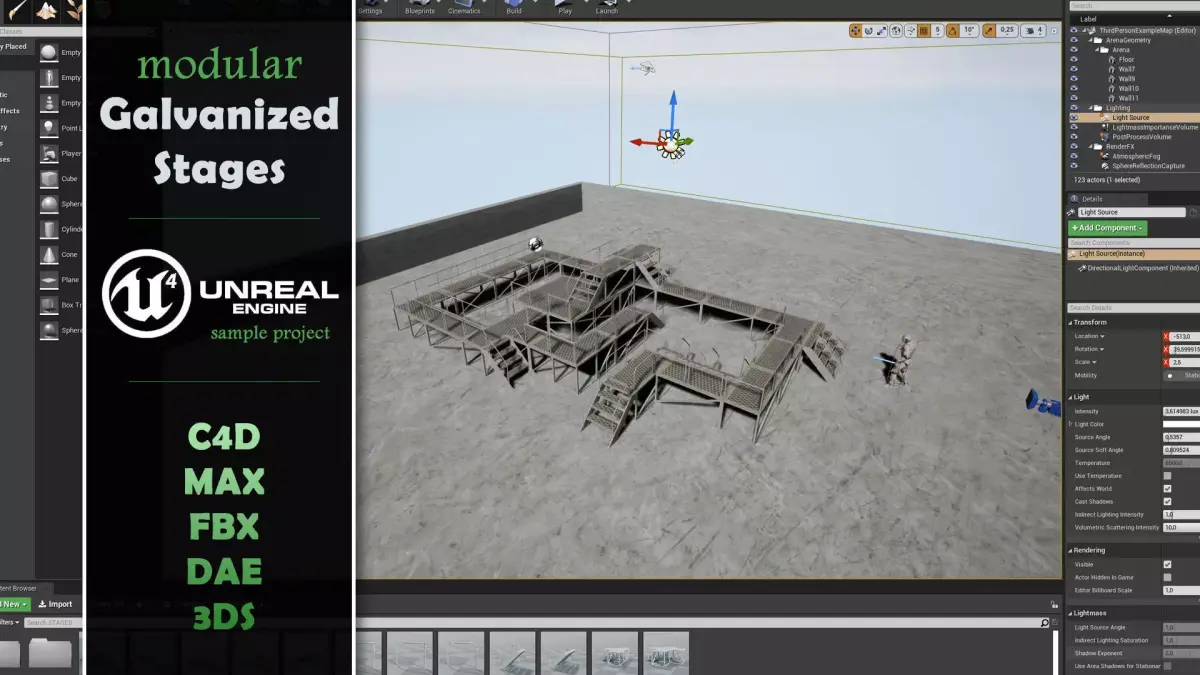This screenshot has width=1200, height=675.
Task: Select the rotate gizmo mode icon
Action: [869, 31]
